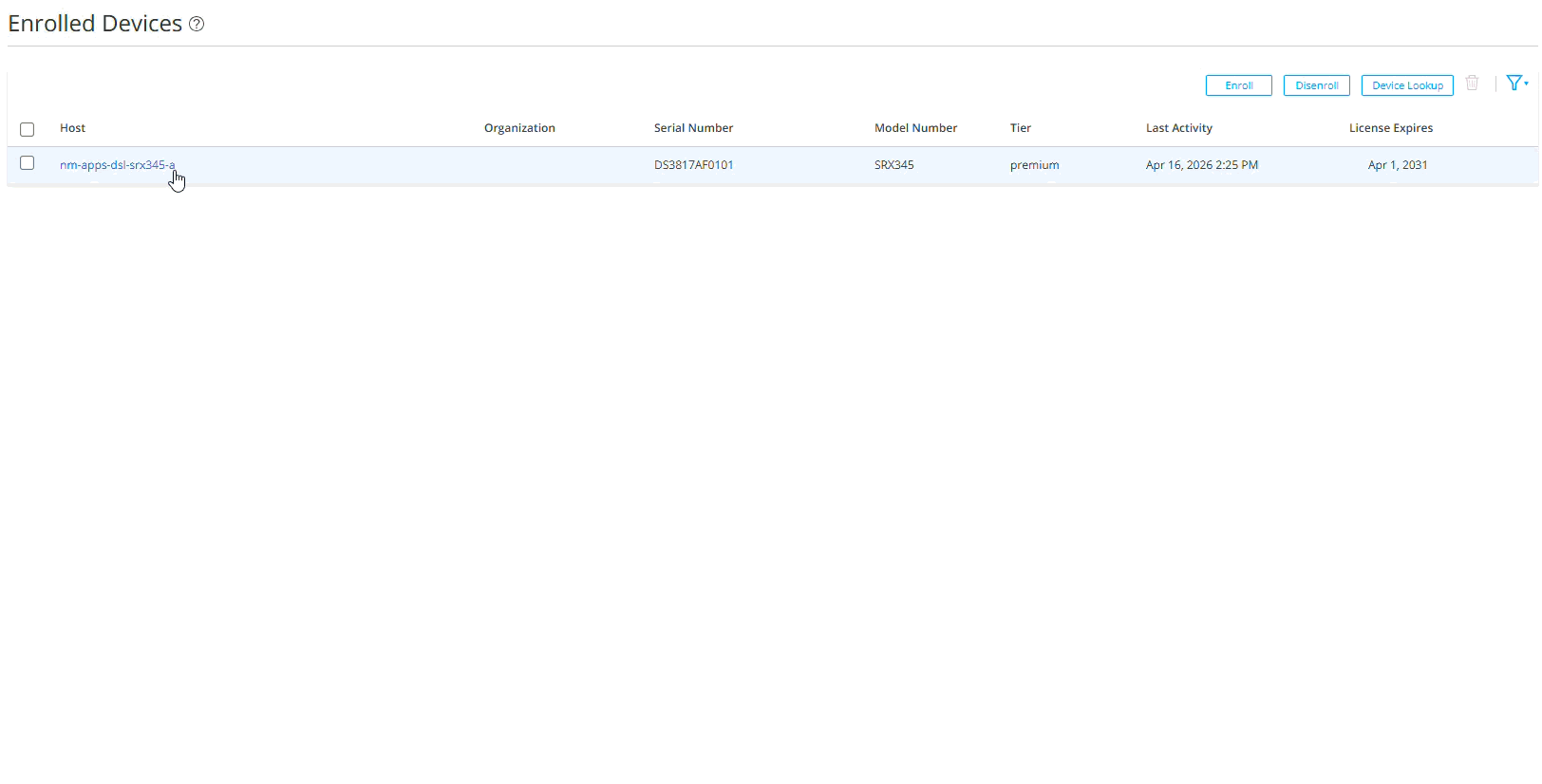Click the Organization column header
Viewport: 1542px width, 784px height.
coord(519,128)
